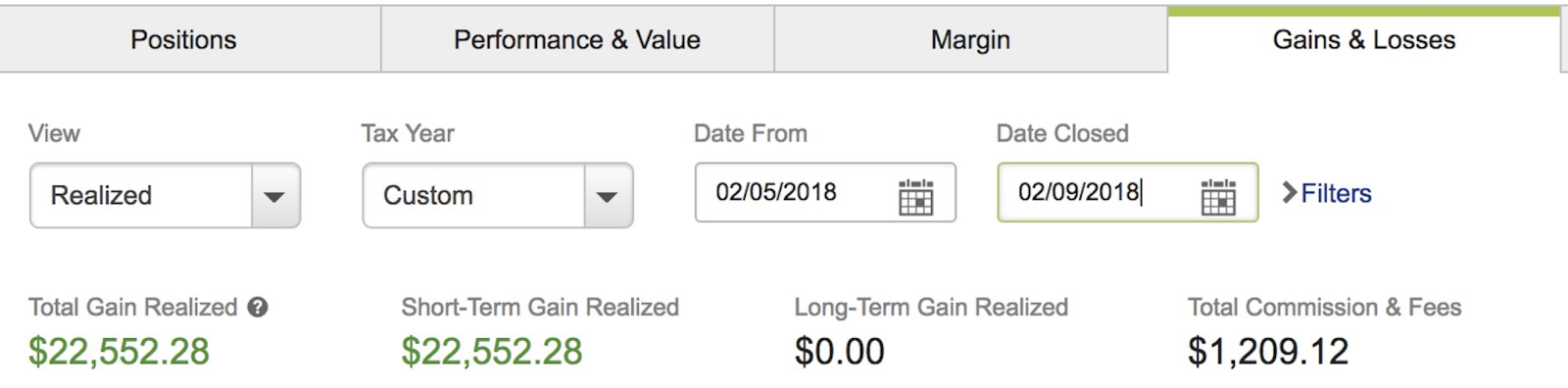Click the chevron arrow beside Filters
The height and width of the screenshot is (388, 1568).
[x=1290, y=193]
